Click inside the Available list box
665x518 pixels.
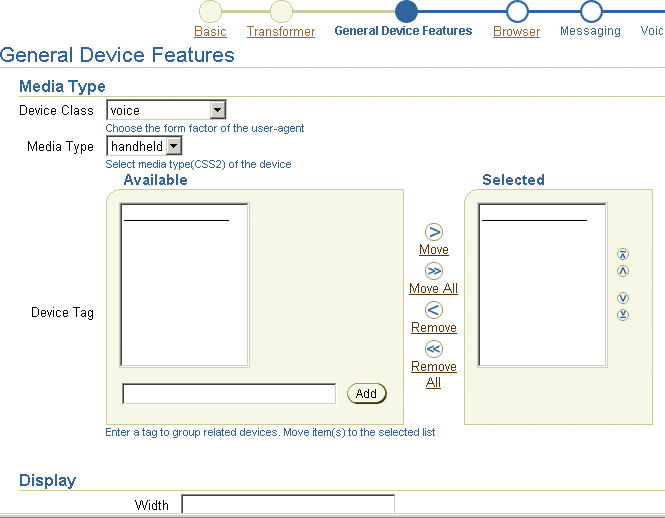[x=184, y=285]
